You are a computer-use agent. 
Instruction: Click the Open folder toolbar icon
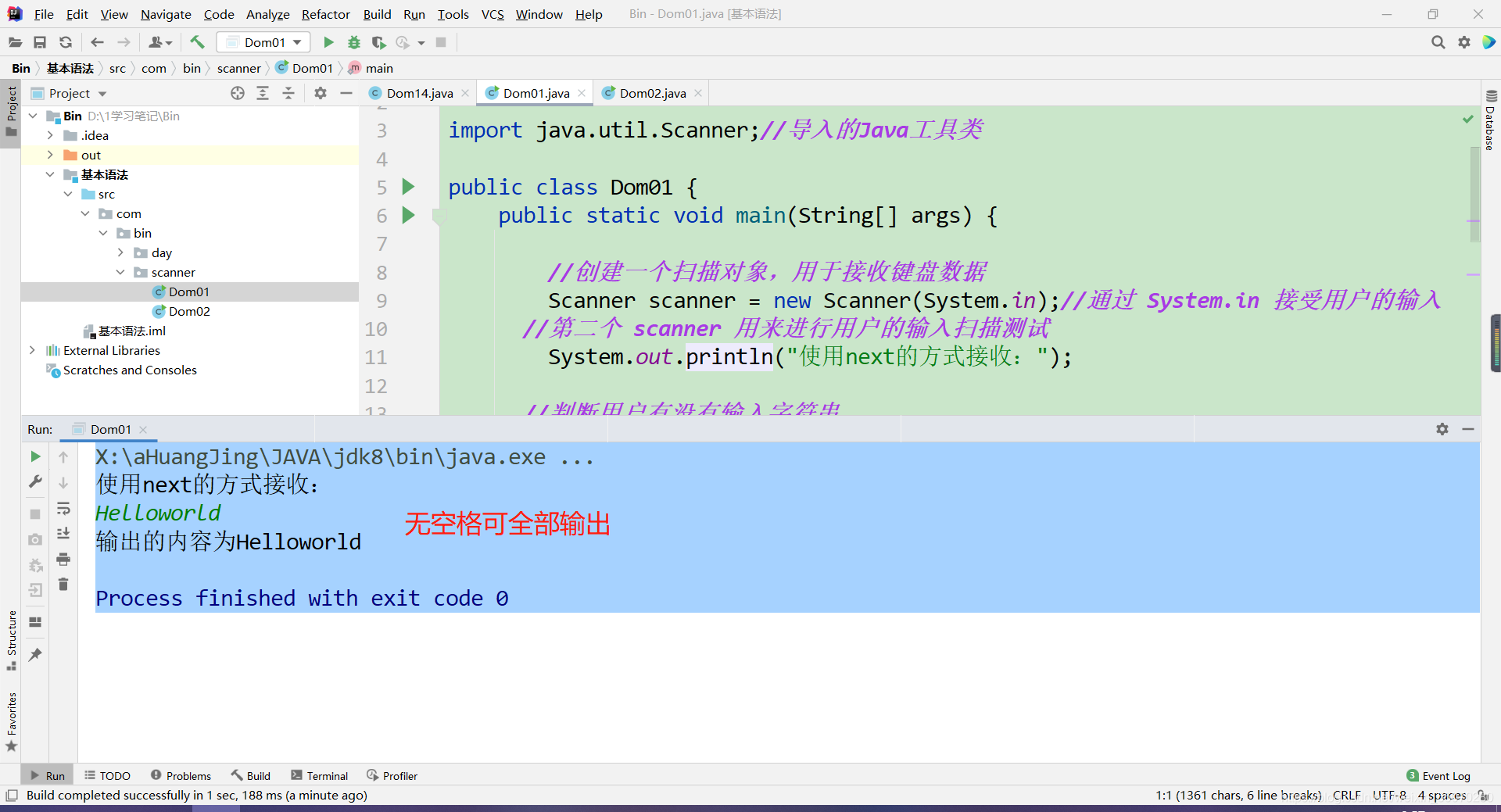click(15, 42)
